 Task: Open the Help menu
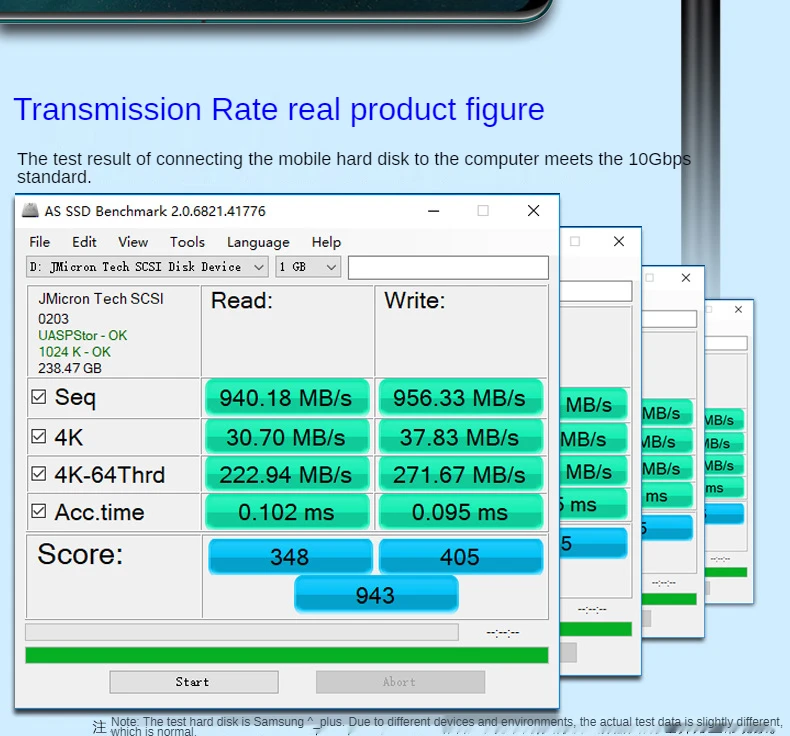[326, 242]
